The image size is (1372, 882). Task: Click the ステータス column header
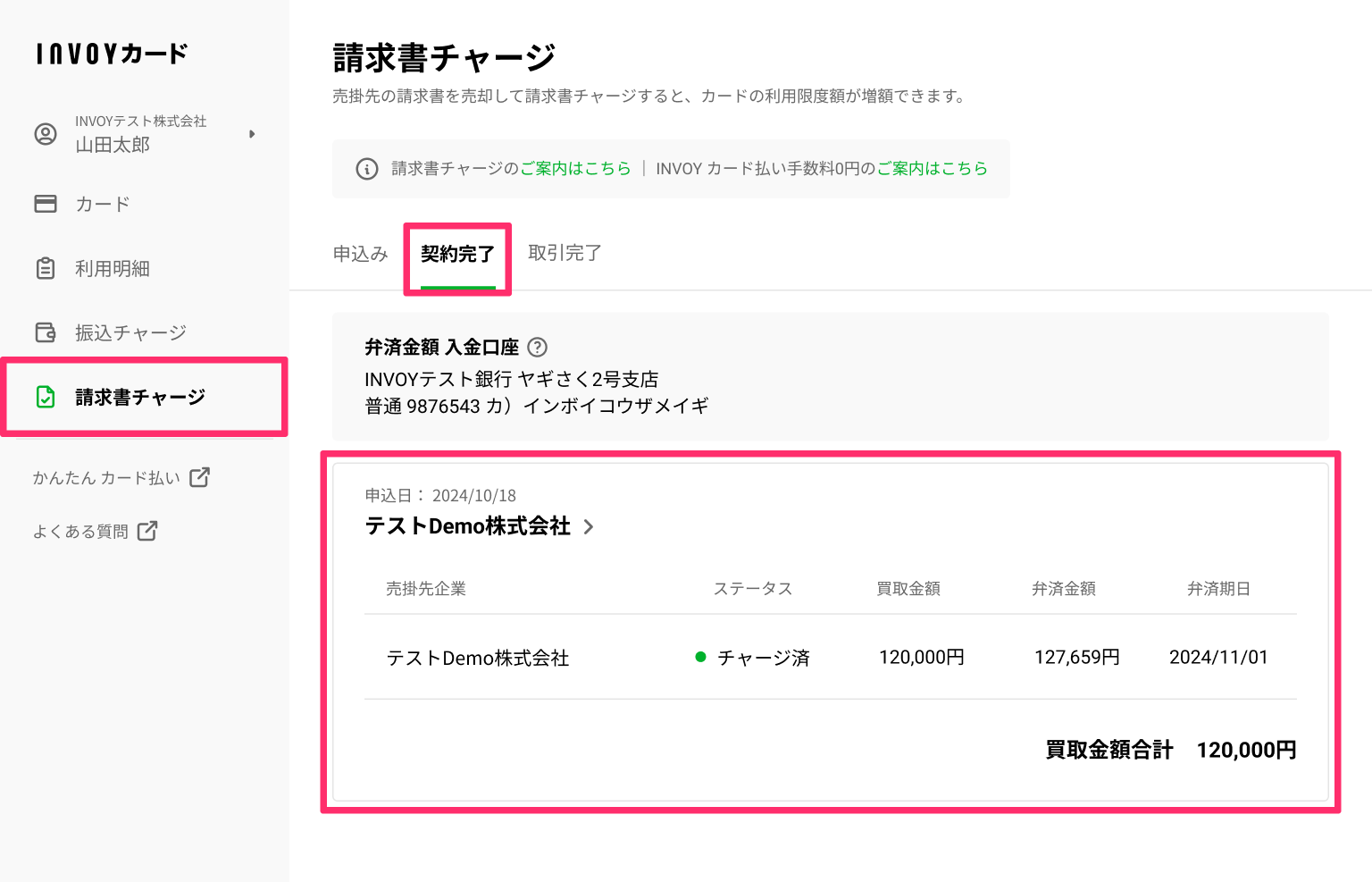(753, 588)
